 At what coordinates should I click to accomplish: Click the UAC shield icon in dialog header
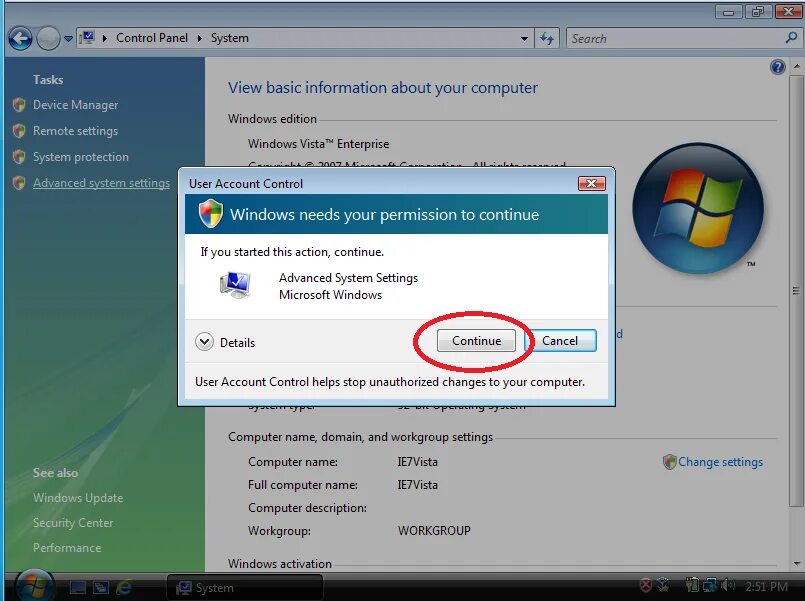coord(211,214)
